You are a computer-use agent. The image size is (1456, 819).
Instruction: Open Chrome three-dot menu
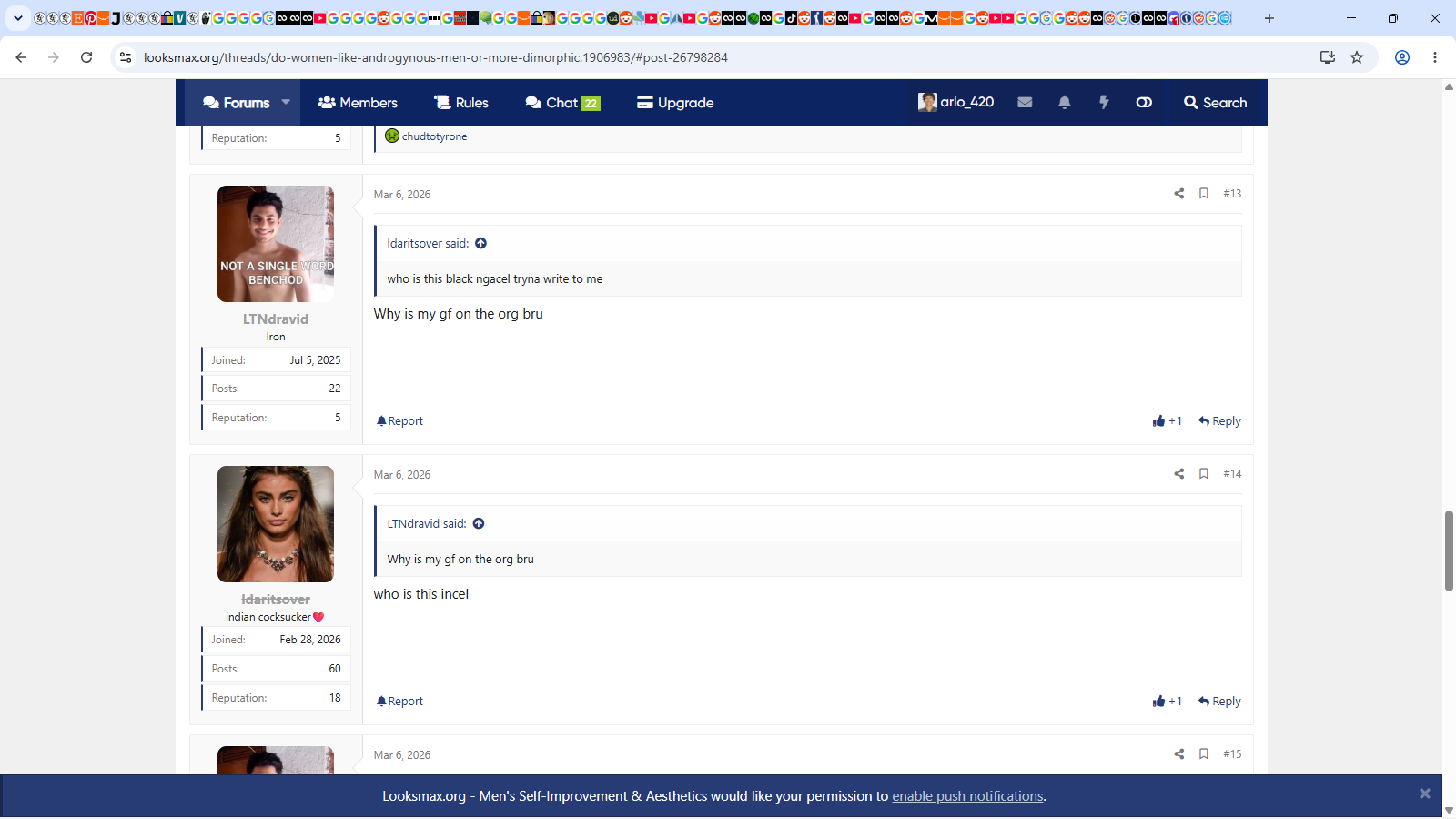click(x=1435, y=57)
